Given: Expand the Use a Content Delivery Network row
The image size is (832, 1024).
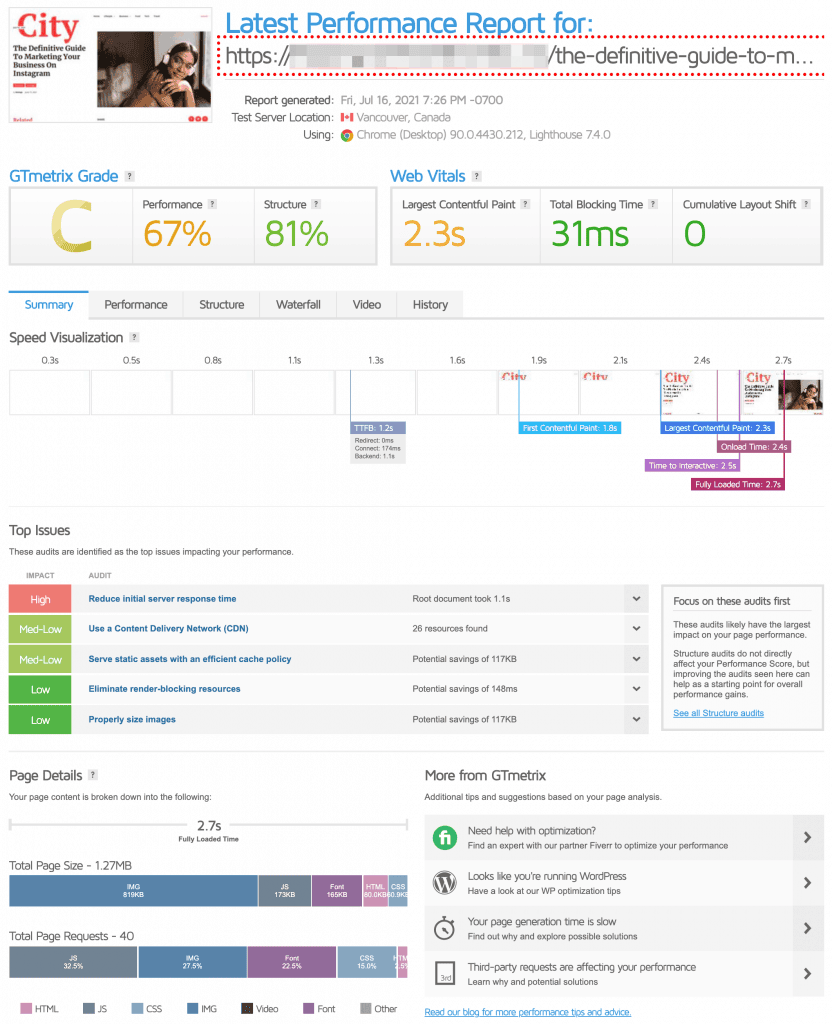Looking at the screenshot, I should point(634,629).
